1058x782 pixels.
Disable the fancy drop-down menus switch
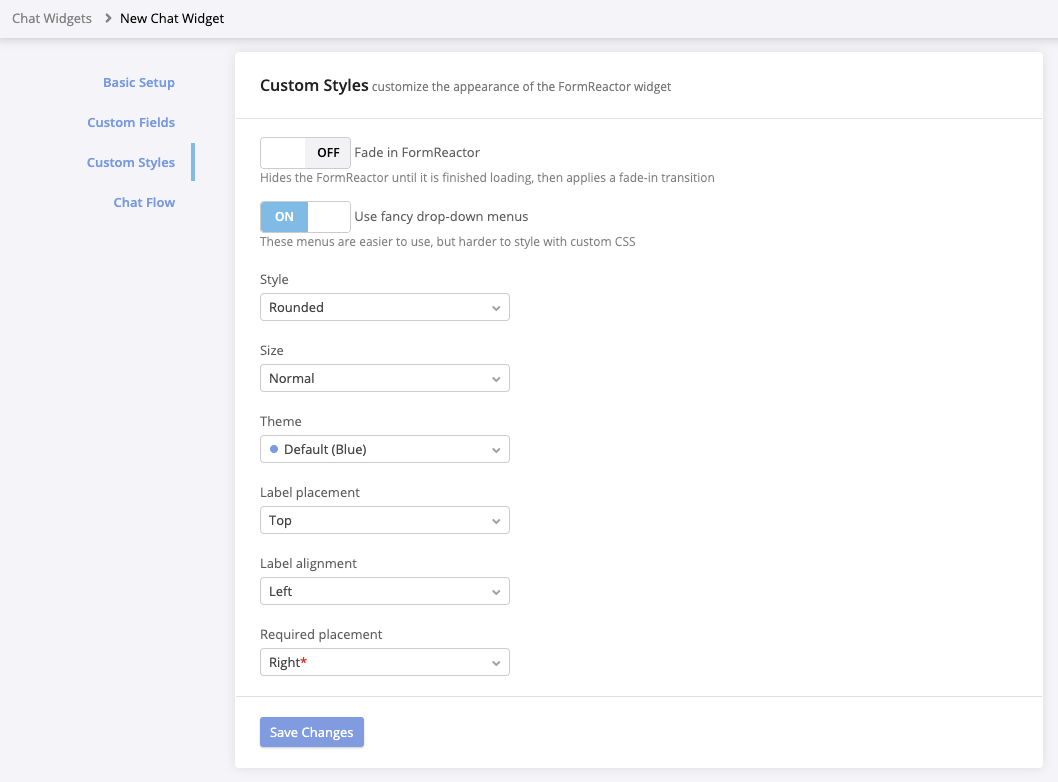pos(305,217)
